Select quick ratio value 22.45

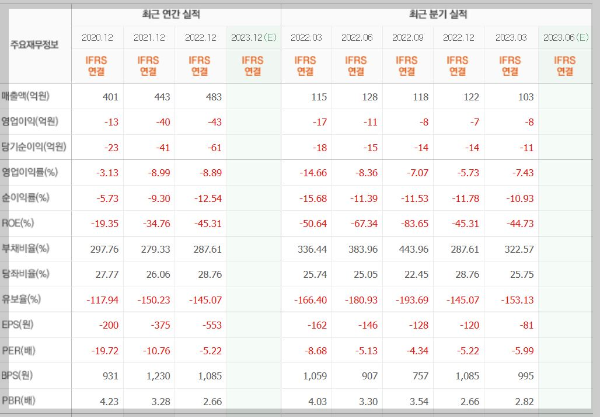(417, 275)
